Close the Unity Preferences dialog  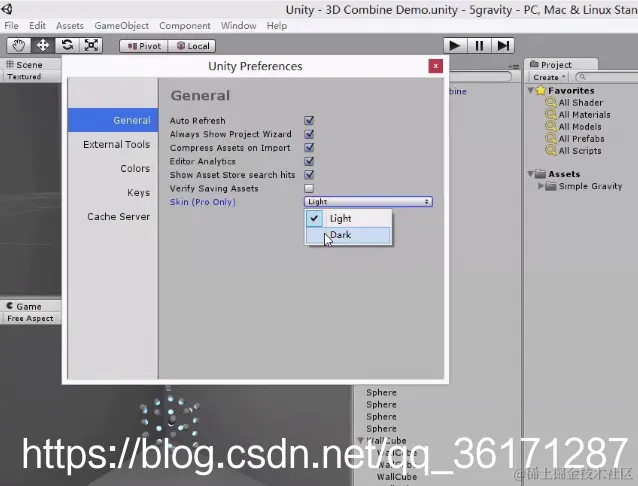[435, 66]
